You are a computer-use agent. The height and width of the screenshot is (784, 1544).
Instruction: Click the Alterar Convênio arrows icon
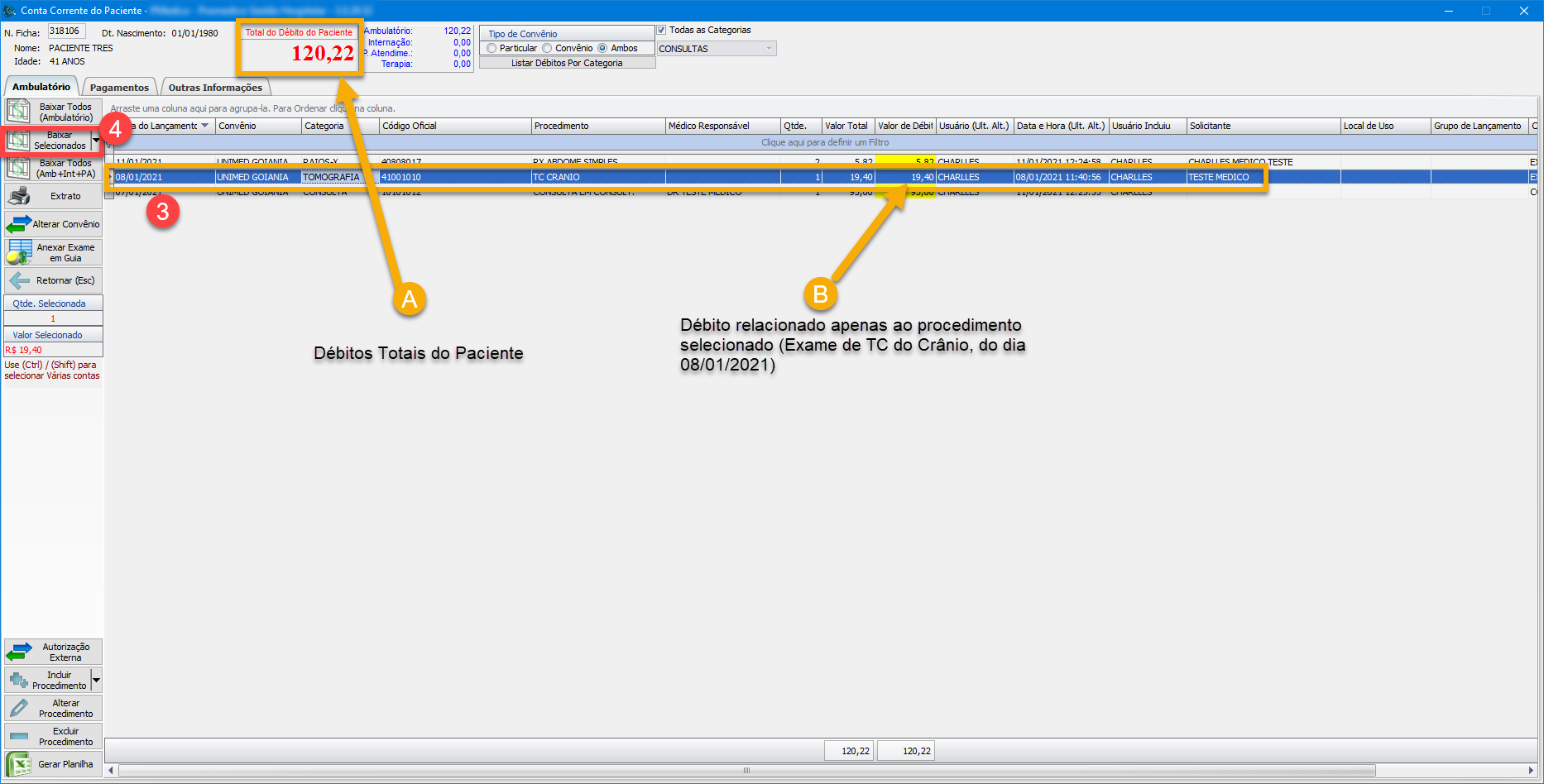(18, 224)
